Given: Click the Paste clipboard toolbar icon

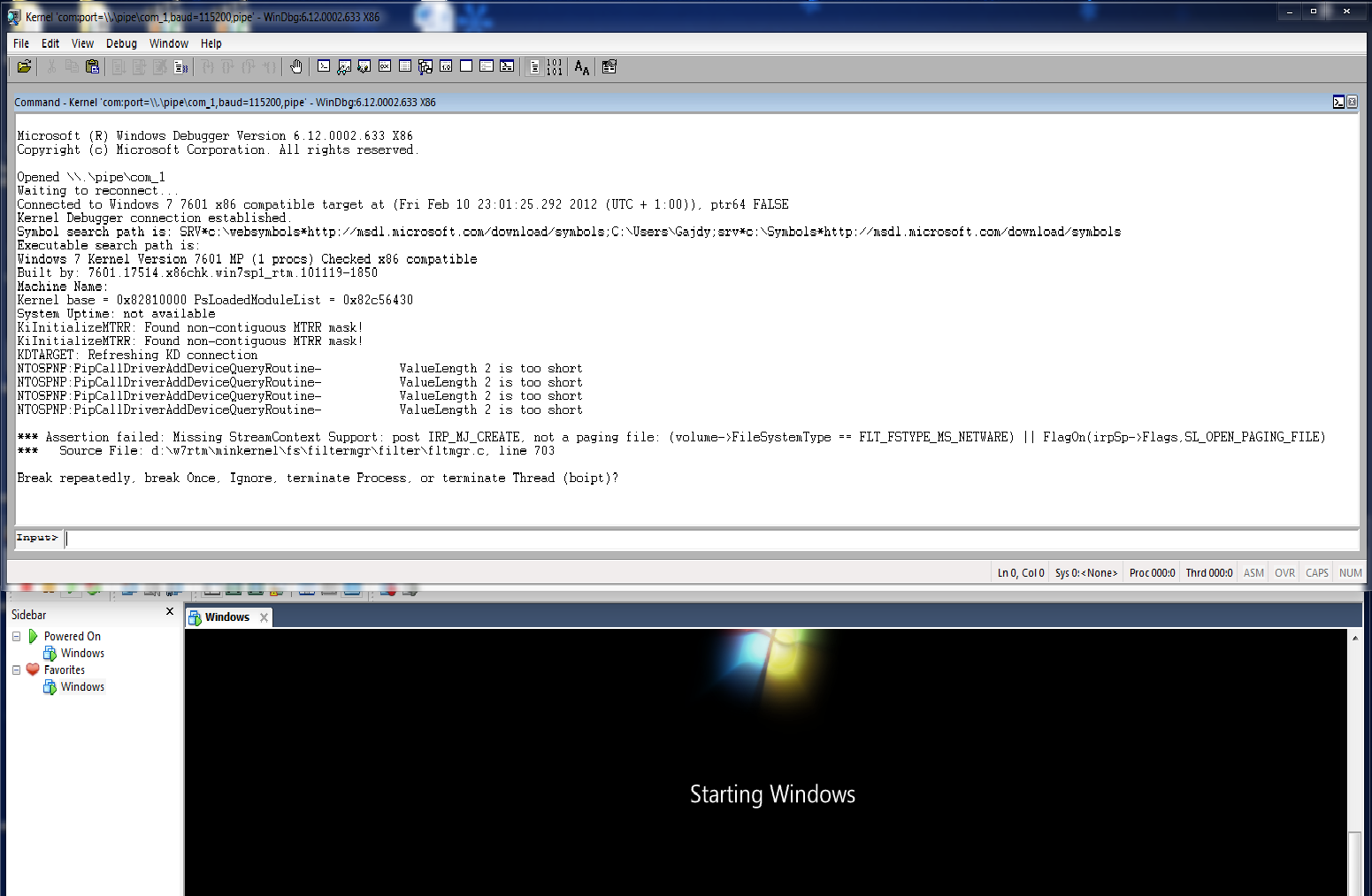Looking at the screenshot, I should pos(92,66).
